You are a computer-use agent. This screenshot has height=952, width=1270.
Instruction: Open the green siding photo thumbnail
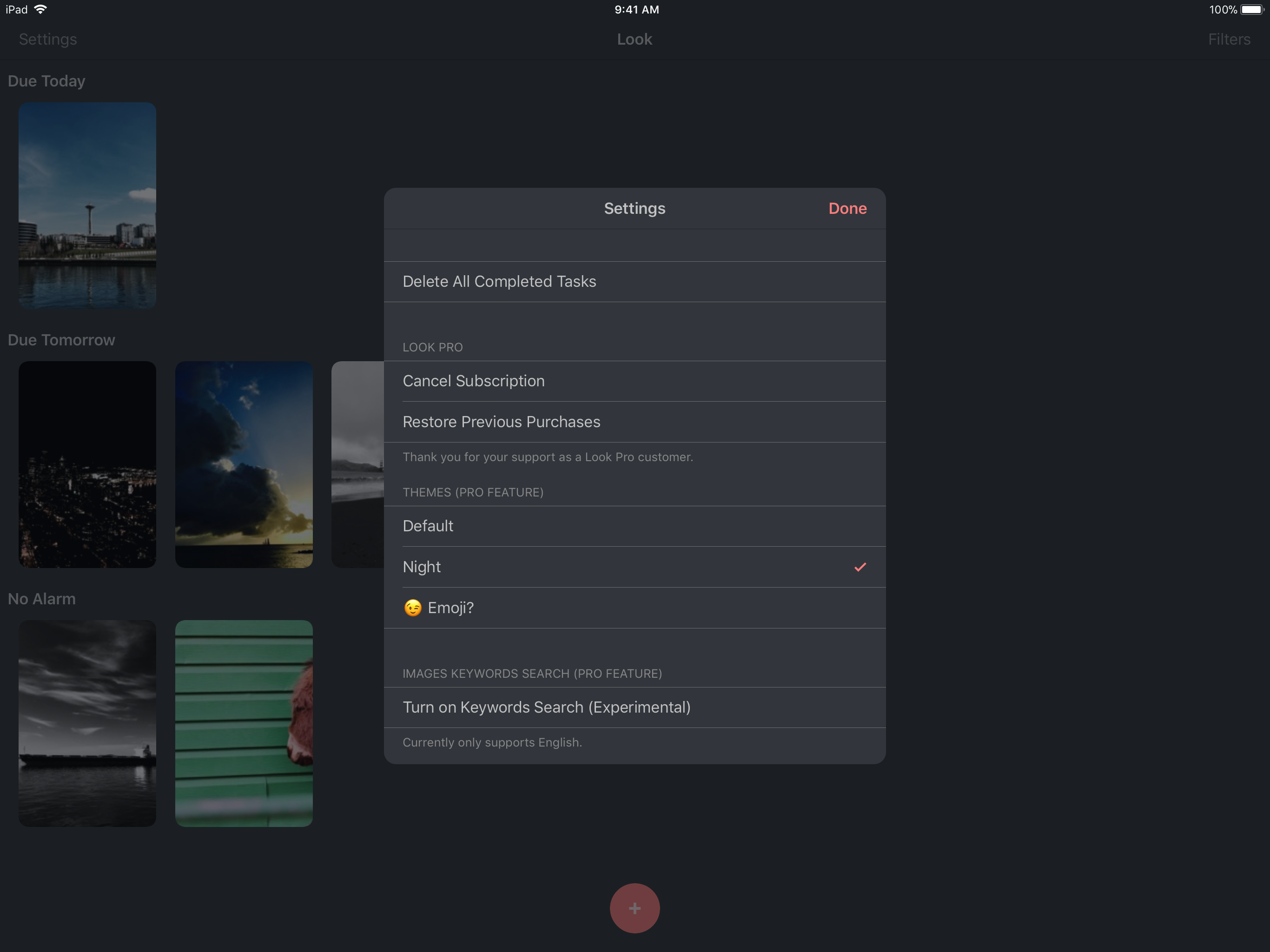[x=244, y=723]
